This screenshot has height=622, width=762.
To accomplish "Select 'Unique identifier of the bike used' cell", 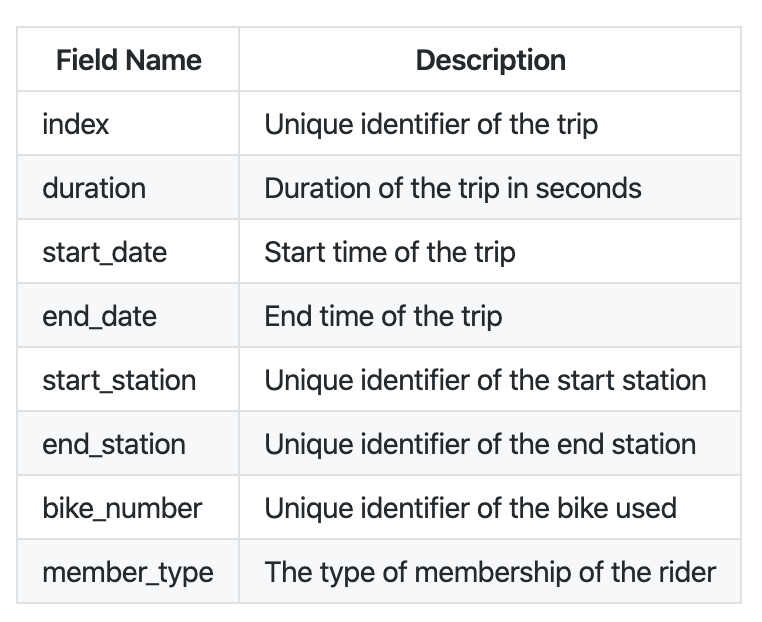I will [x=470, y=508].
